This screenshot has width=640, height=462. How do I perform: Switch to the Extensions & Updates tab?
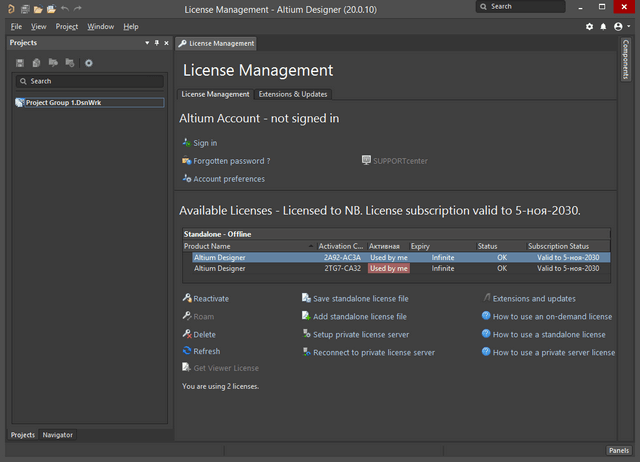click(292, 94)
